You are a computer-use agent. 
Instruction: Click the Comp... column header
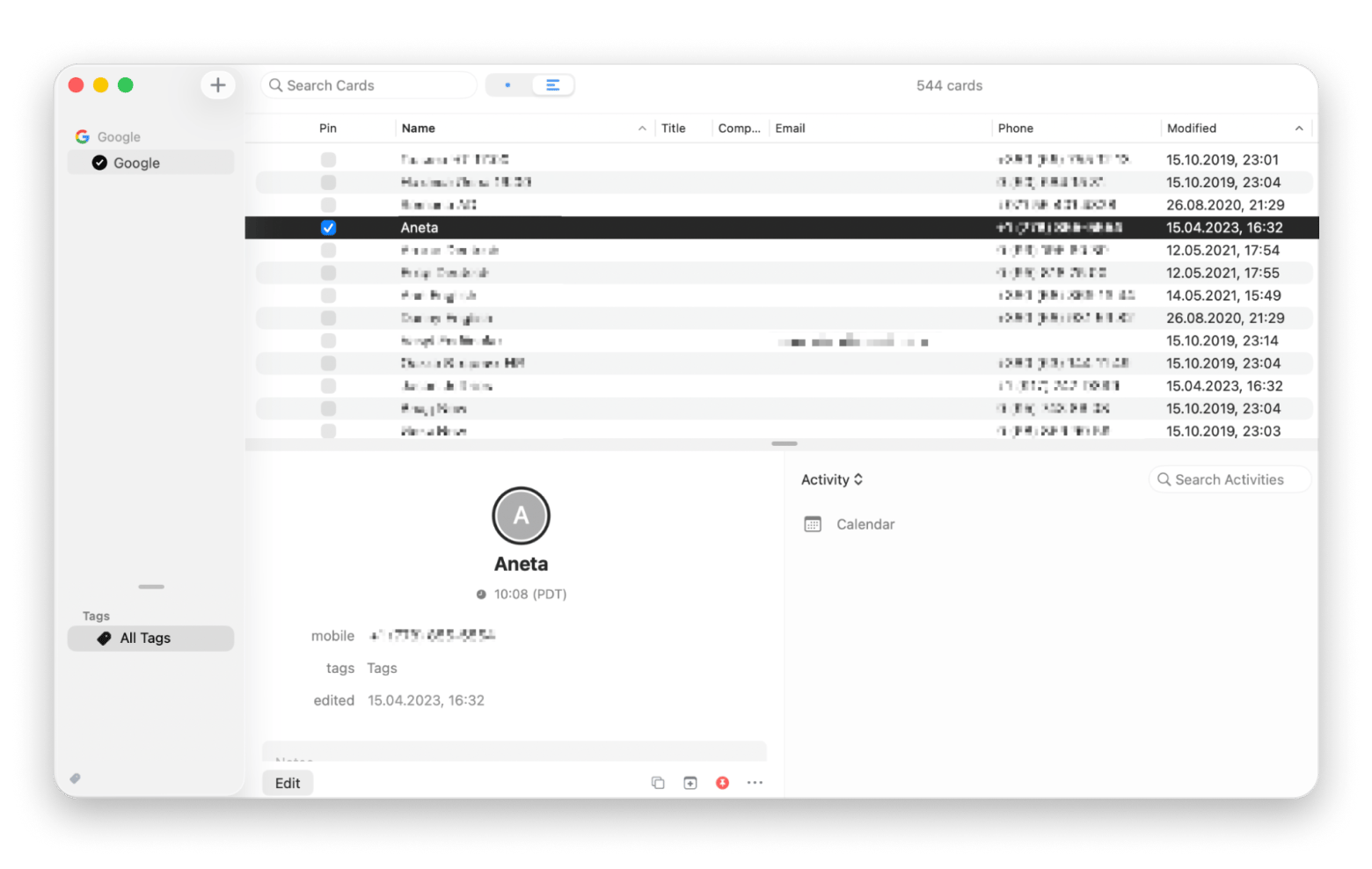tap(740, 128)
